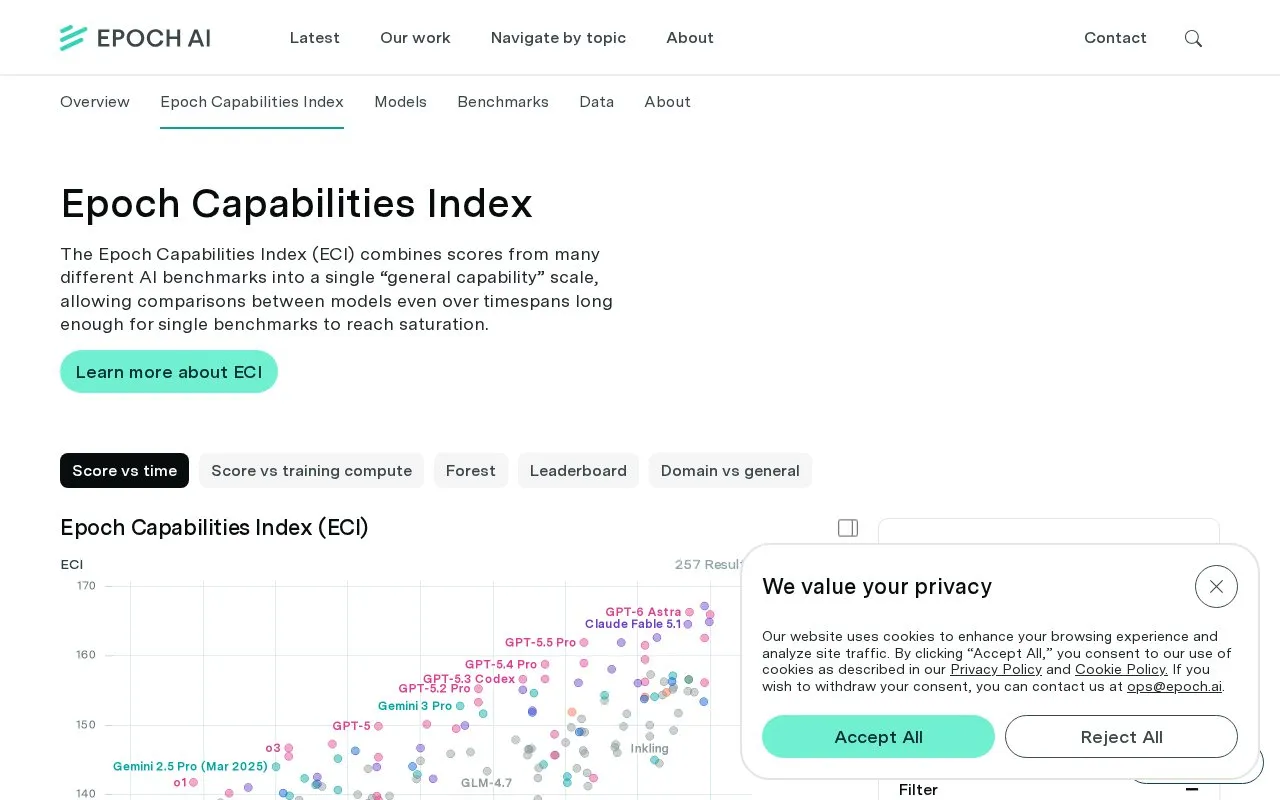Image resolution: width=1280 pixels, height=800 pixels.
Task: Click the GPT-5 chart label
Action: (352, 726)
